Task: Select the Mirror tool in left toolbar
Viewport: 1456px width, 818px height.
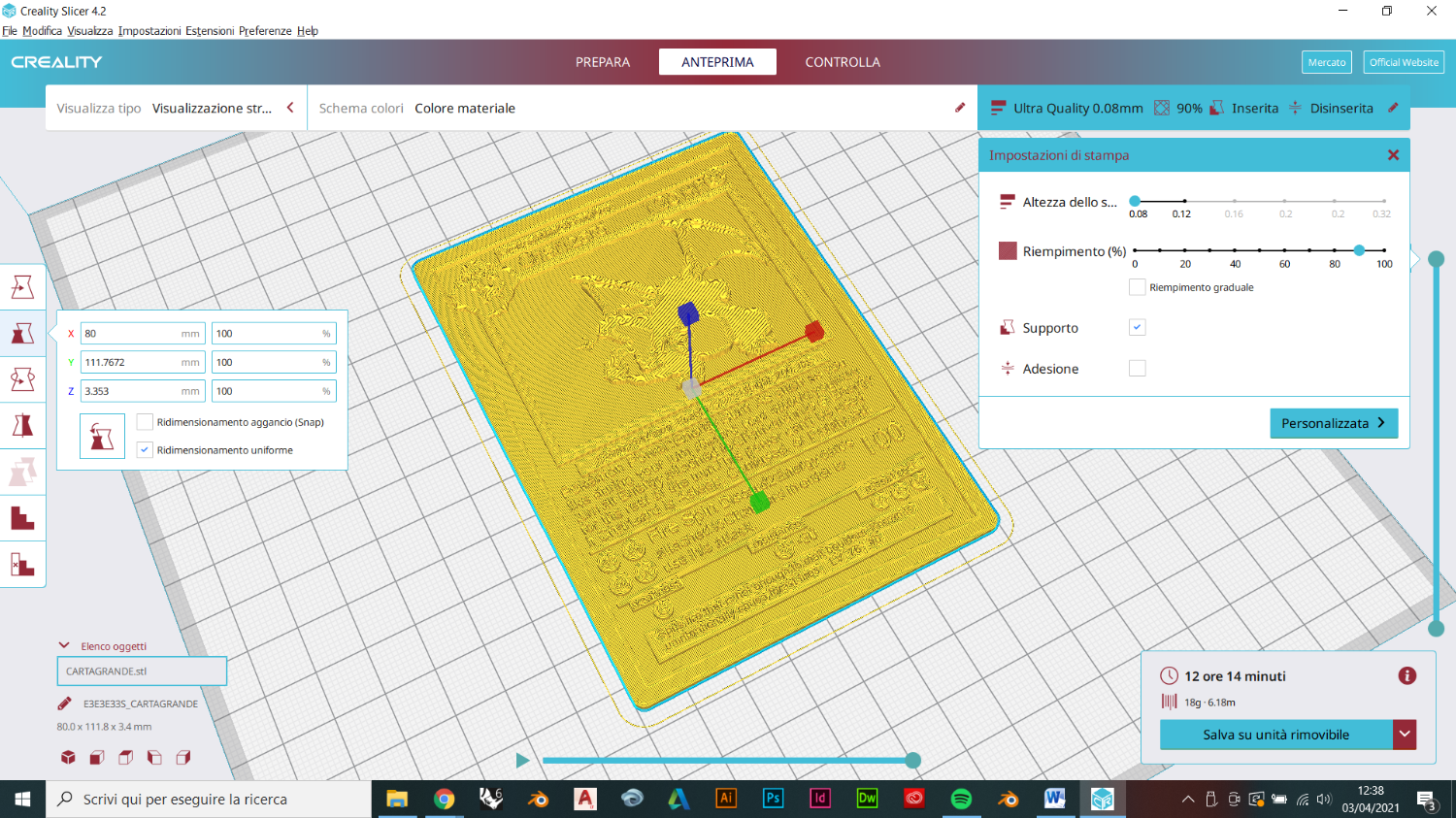Action: 22,426
